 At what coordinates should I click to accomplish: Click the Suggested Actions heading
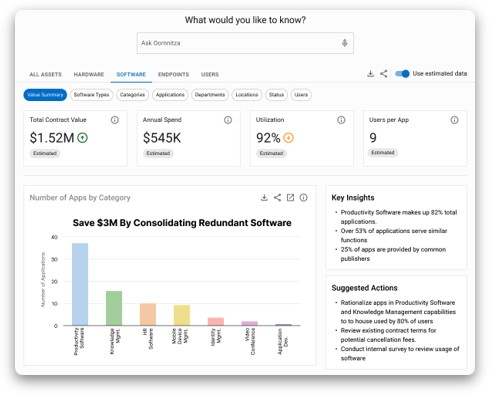click(x=364, y=288)
